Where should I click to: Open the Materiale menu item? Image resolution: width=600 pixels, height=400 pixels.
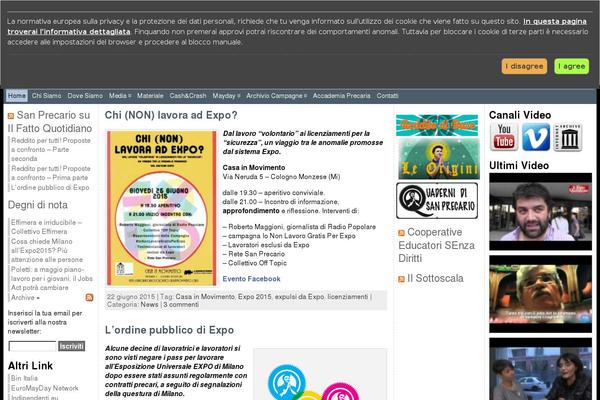click(x=150, y=96)
